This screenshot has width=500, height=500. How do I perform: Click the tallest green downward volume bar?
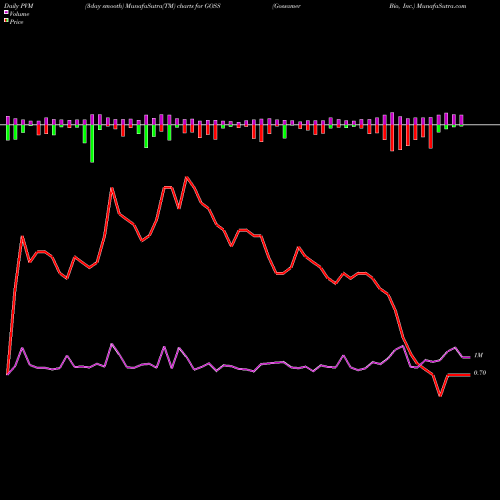click(x=92, y=144)
